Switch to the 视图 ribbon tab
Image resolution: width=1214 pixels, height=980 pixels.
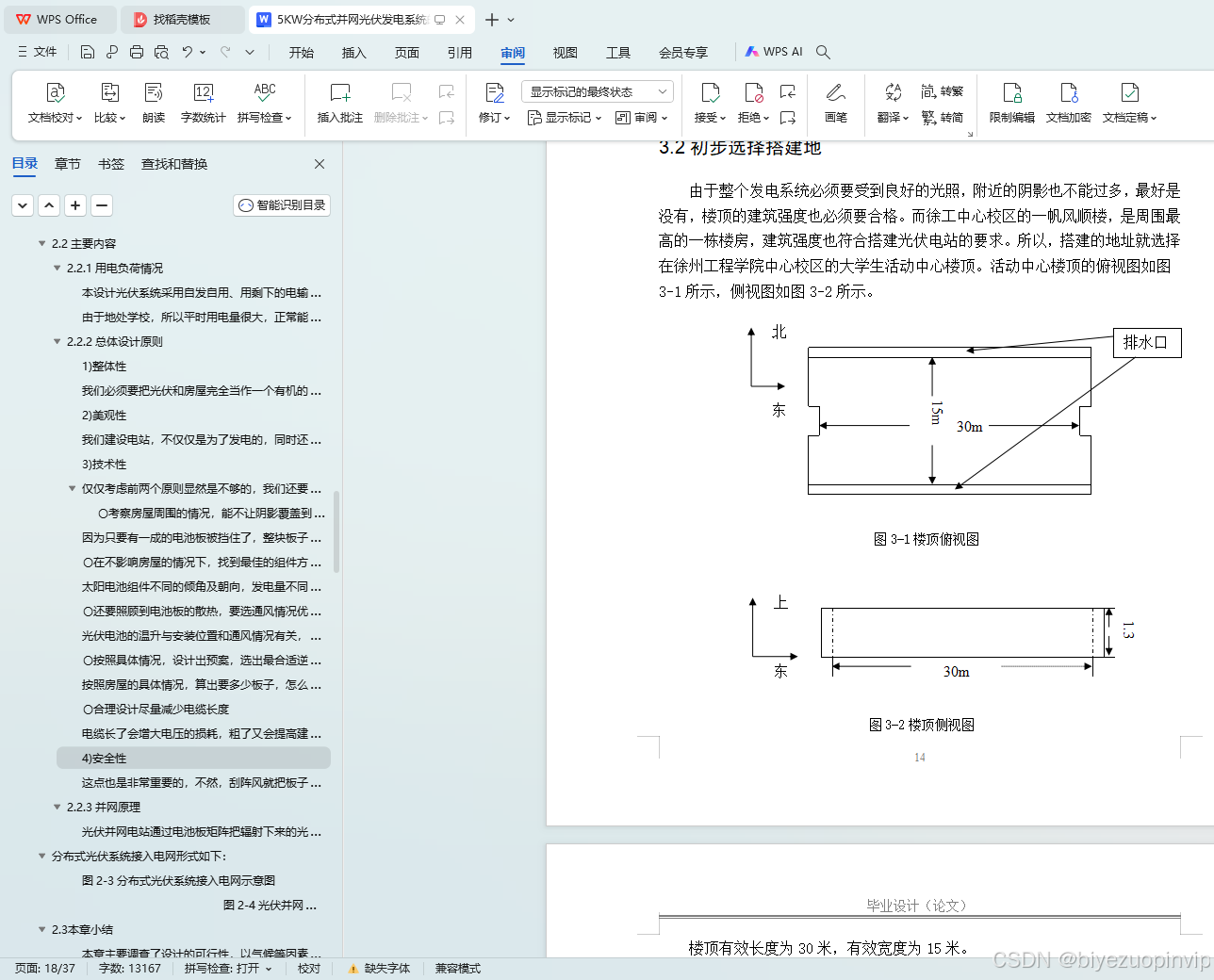pos(566,53)
